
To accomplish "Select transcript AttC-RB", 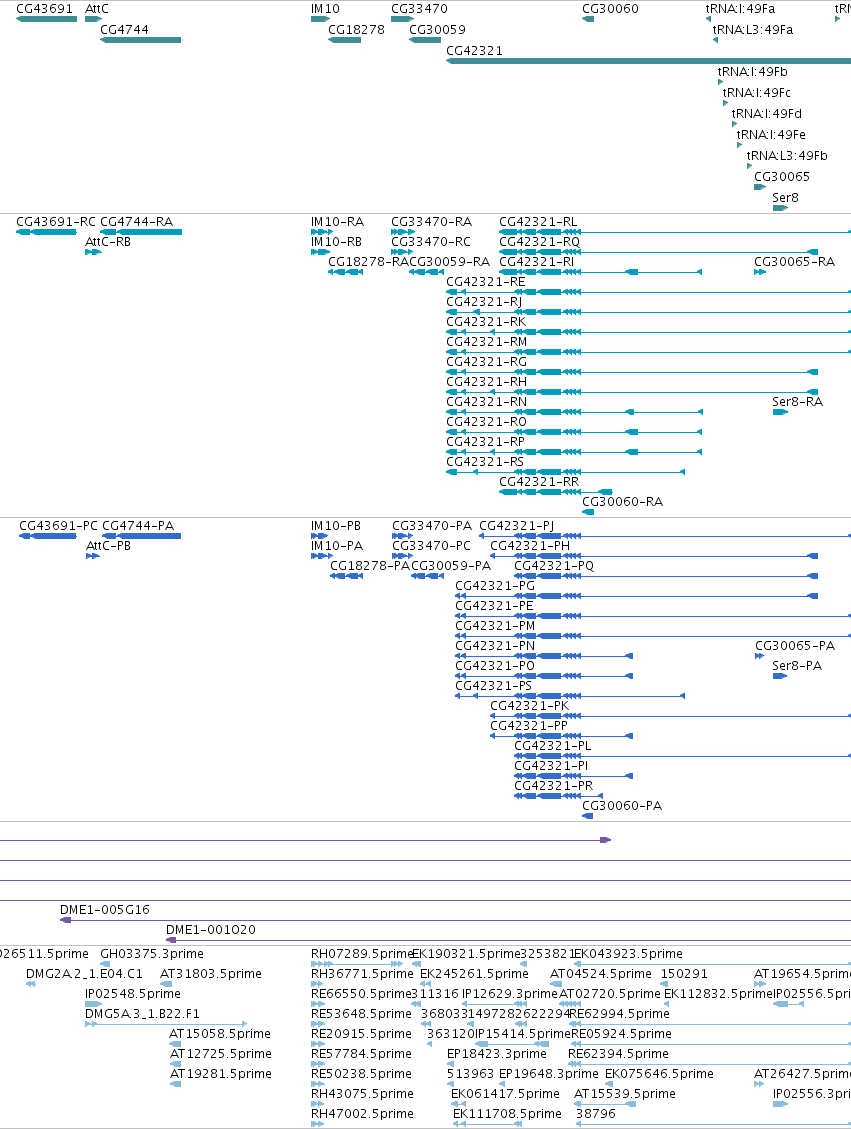I will pyautogui.click(x=93, y=252).
